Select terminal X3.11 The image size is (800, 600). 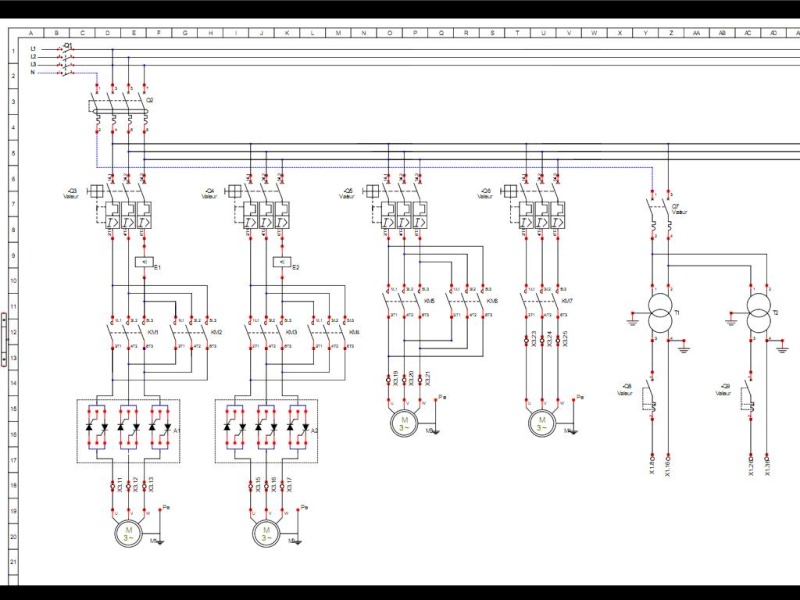[x=115, y=485]
